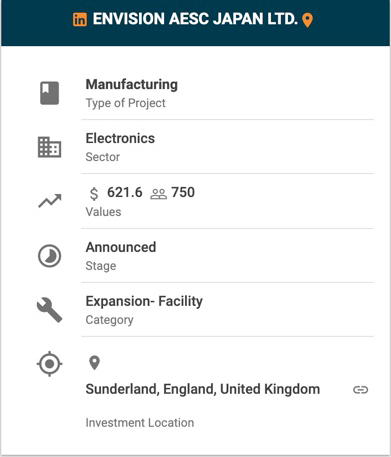Open the chain link icon beside location

361,390
